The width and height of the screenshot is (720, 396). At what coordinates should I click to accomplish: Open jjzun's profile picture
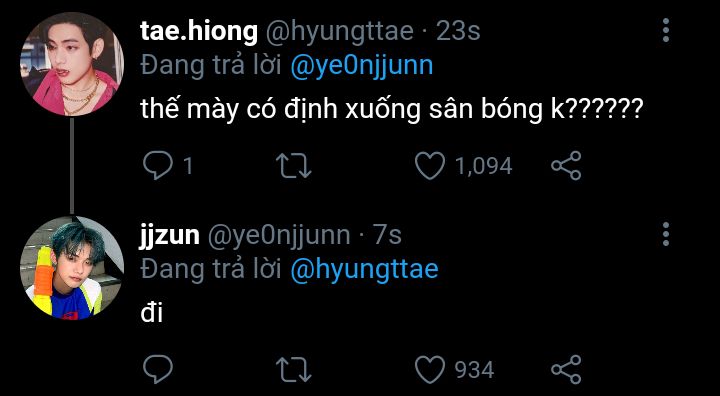coord(72,268)
